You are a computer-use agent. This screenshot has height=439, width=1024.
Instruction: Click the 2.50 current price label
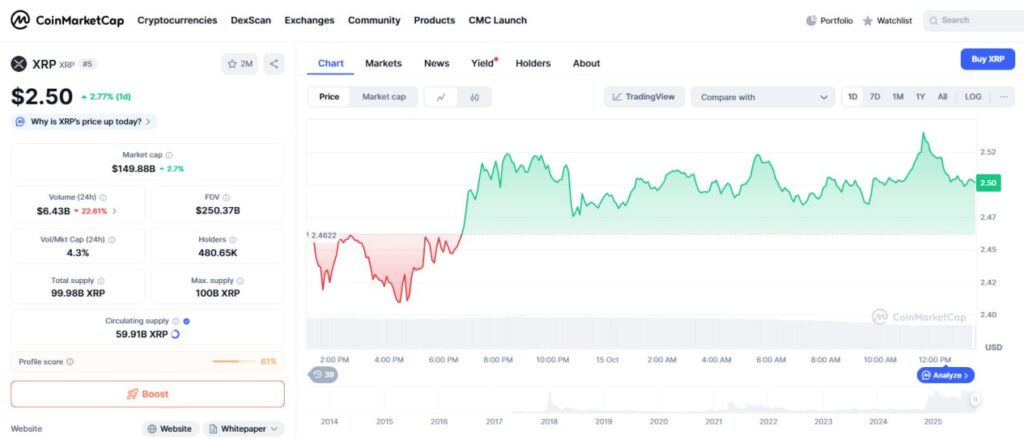pos(988,184)
